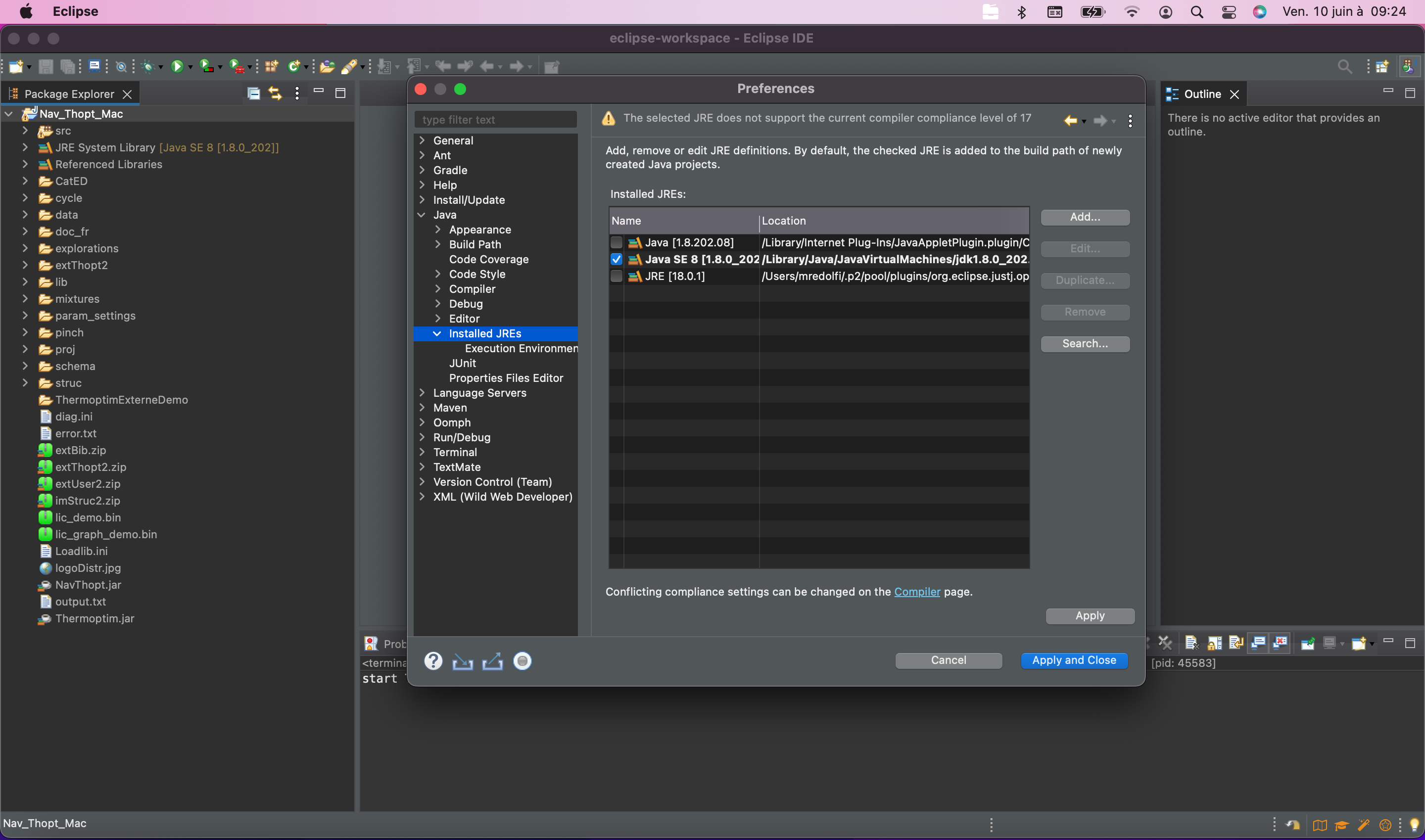The height and width of the screenshot is (840, 1425).
Task: Select JUnit in preferences tree
Action: (x=463, y=363)
